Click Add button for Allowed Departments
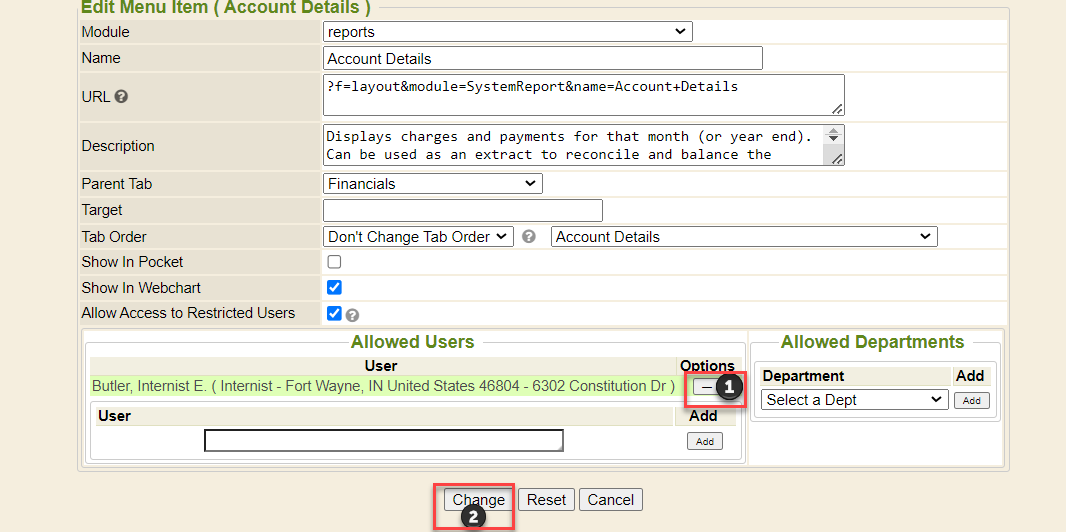 [x=971, y=400]
